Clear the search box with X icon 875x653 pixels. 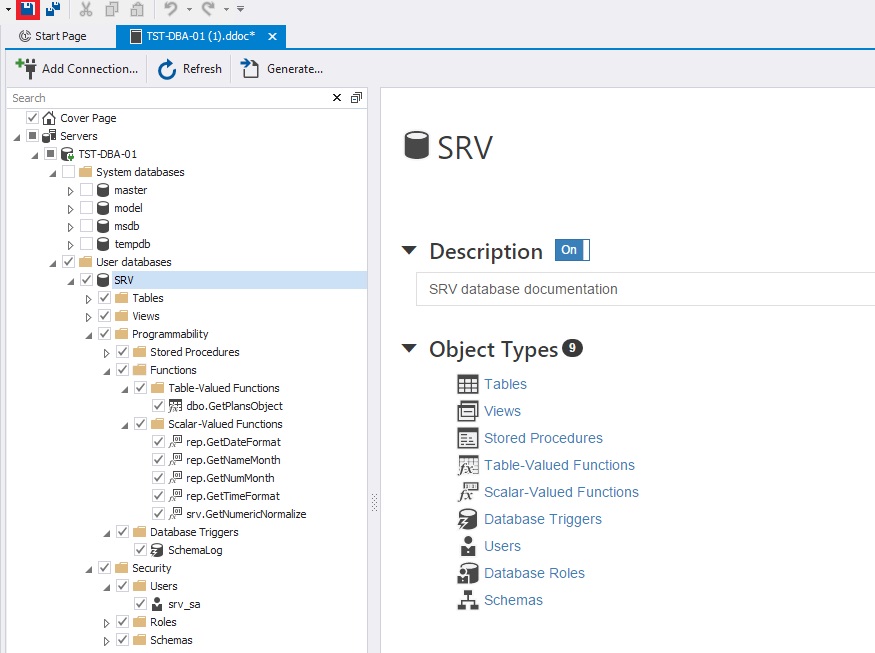(x=337, y=98)
